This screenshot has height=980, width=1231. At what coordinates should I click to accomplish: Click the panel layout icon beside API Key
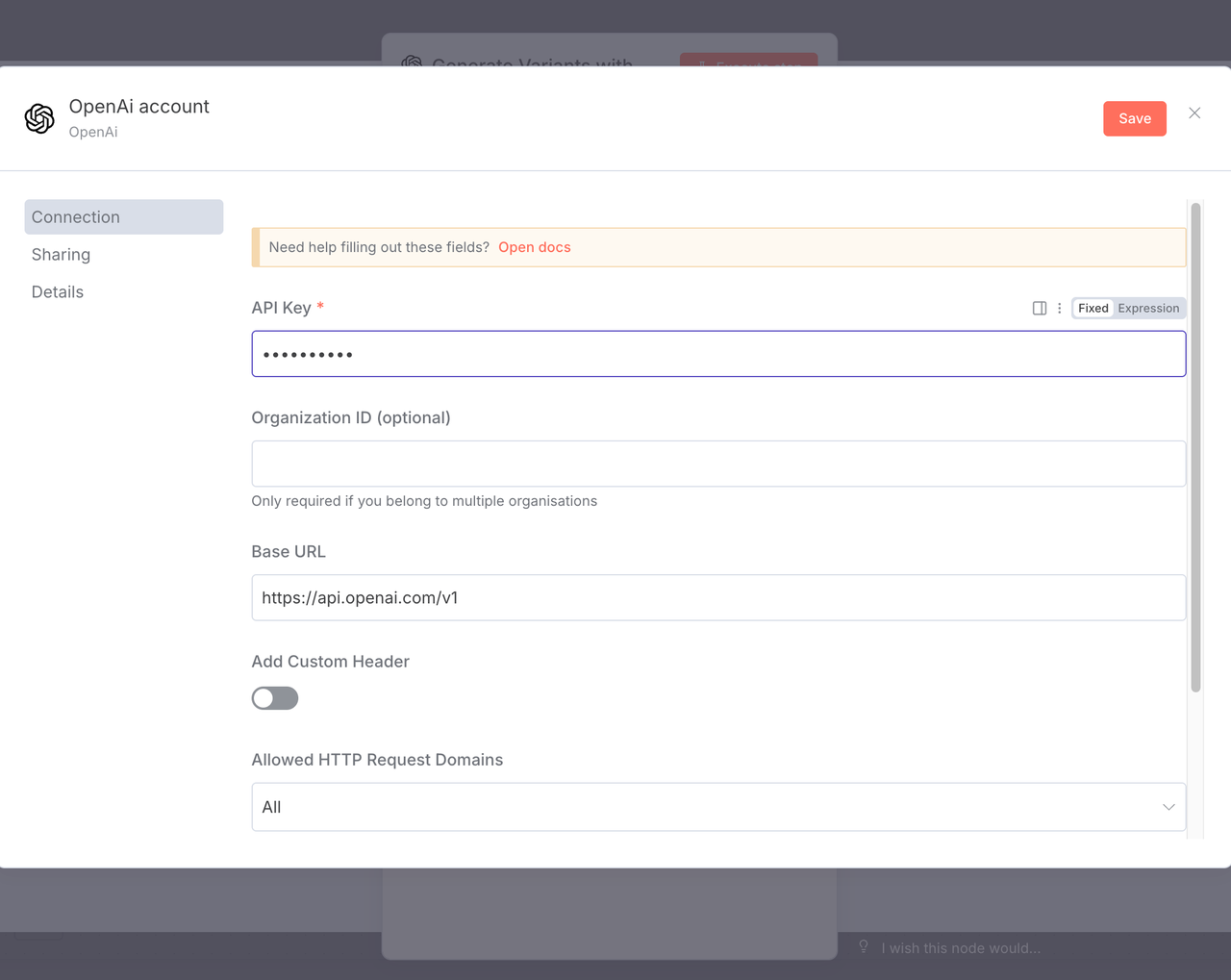pos(1040,308)
